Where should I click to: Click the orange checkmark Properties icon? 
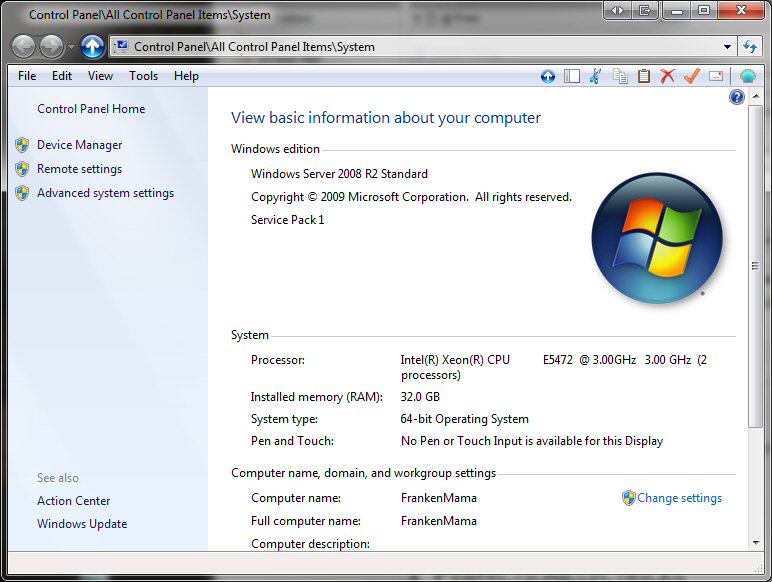(x=692, y=76)
